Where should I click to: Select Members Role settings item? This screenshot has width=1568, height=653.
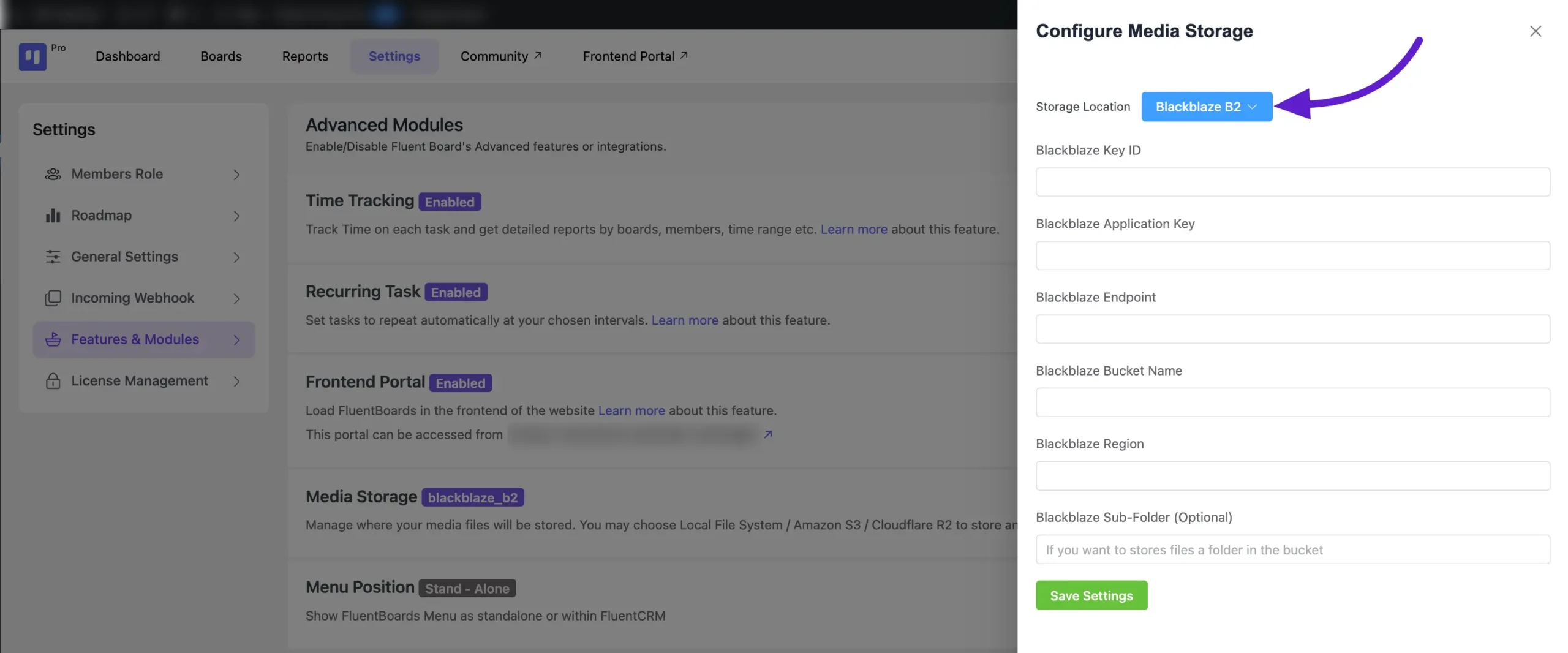tap(144, 174)
